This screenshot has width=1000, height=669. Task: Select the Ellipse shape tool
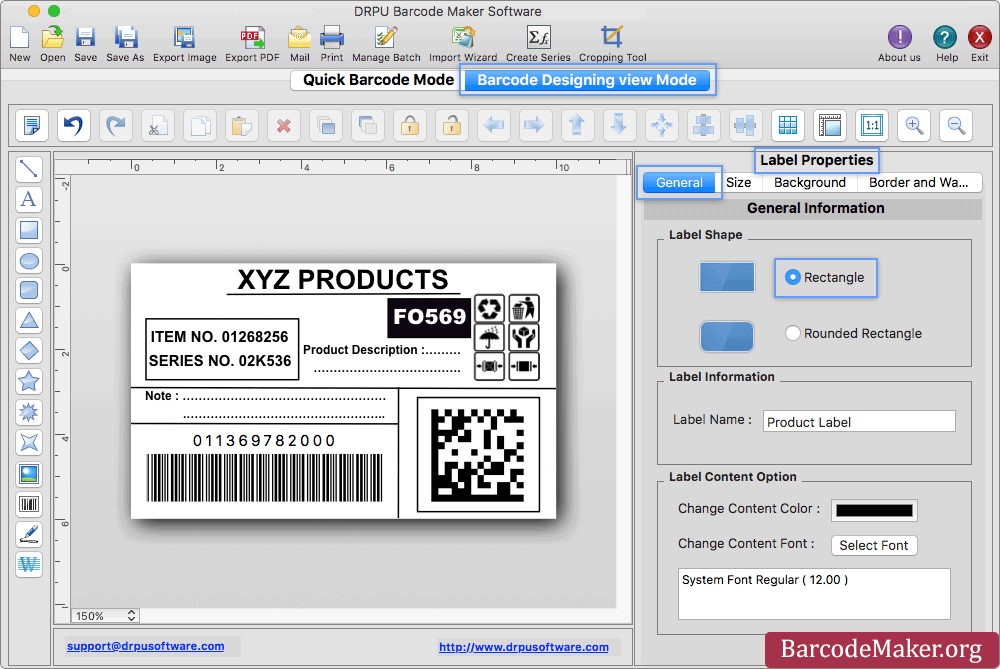tap(29, 261)
